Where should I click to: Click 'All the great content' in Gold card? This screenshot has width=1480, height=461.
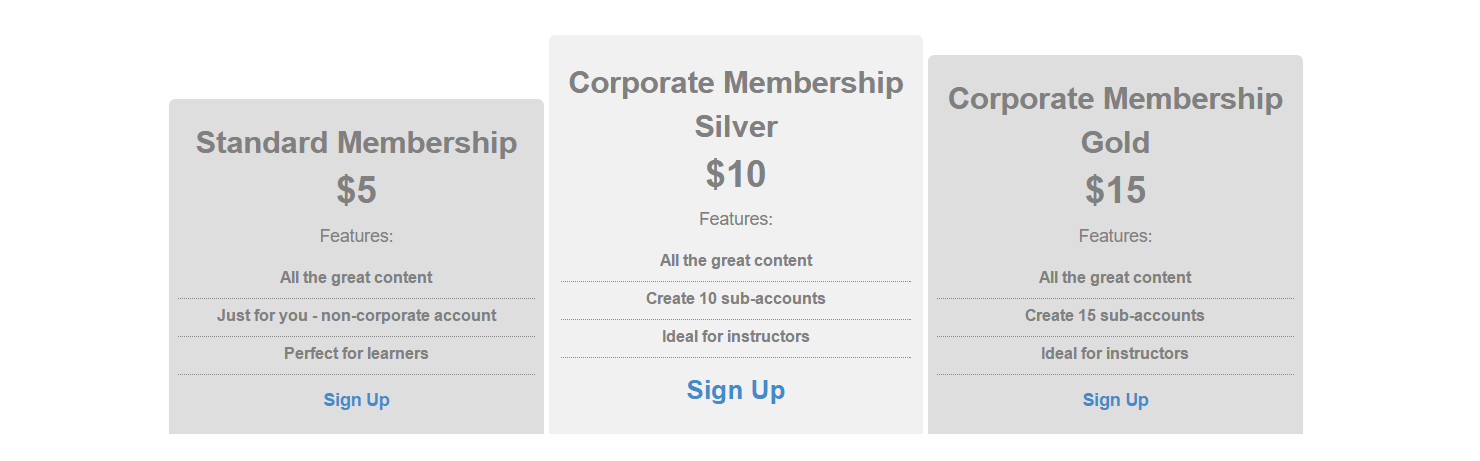1115,278
